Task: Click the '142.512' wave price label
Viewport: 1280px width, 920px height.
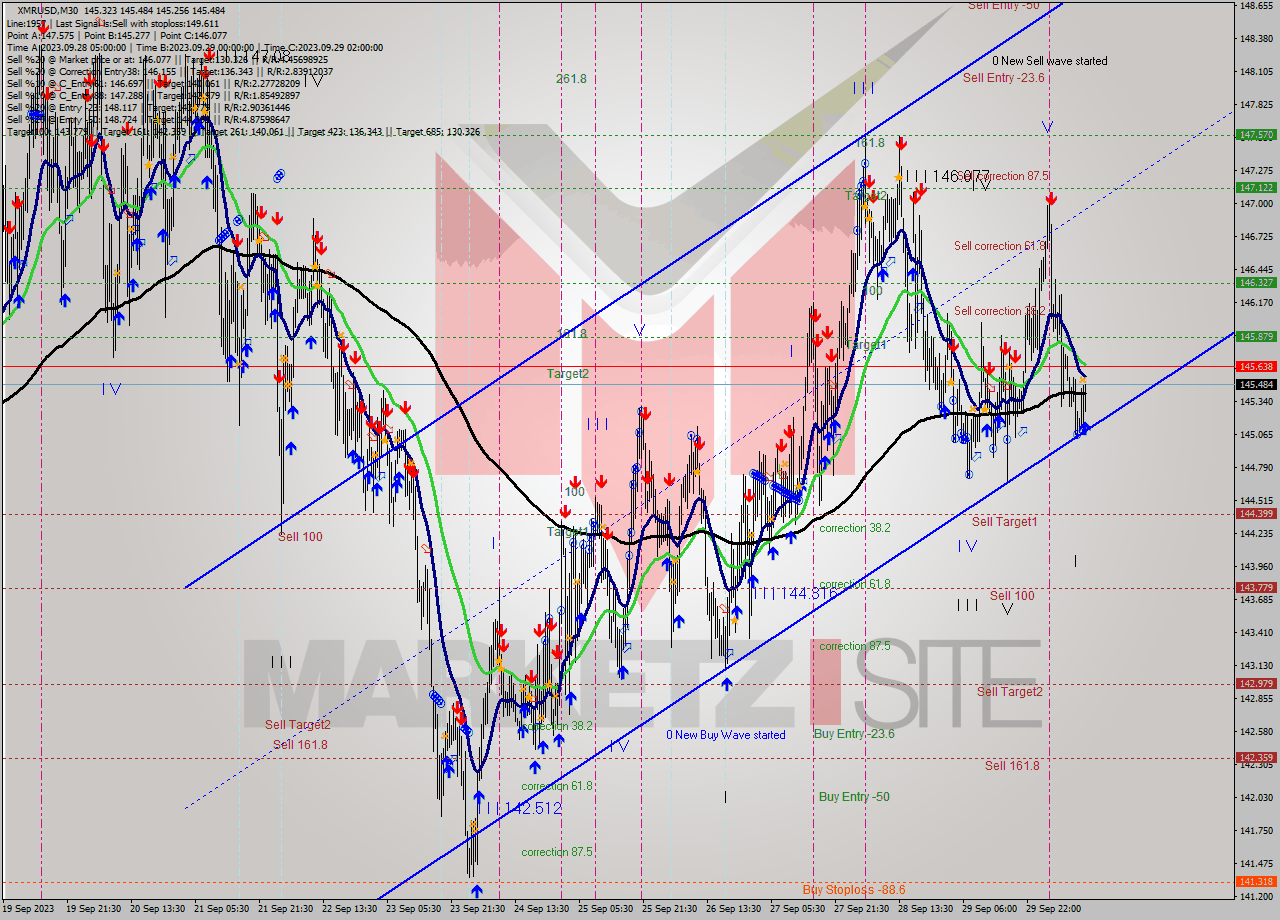Action: [x=532, y=808]
